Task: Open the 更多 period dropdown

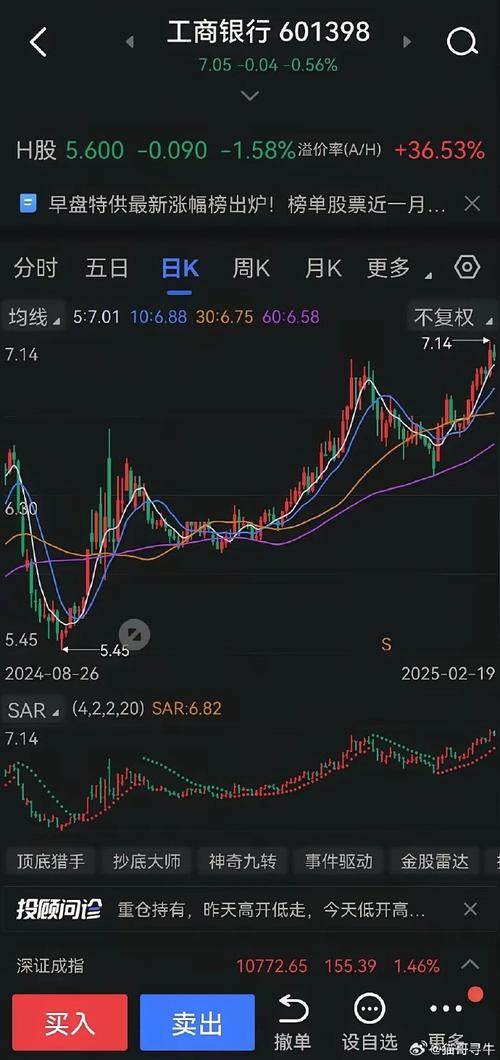Action: tap(399, 268)
